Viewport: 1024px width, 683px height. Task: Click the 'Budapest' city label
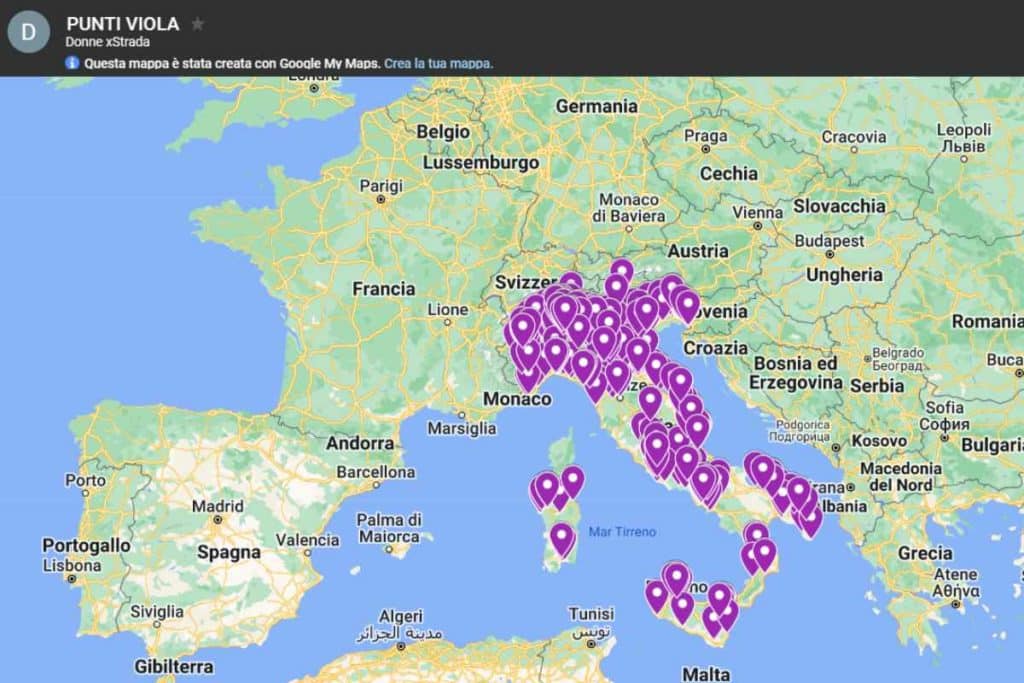(x=829, y=241)
